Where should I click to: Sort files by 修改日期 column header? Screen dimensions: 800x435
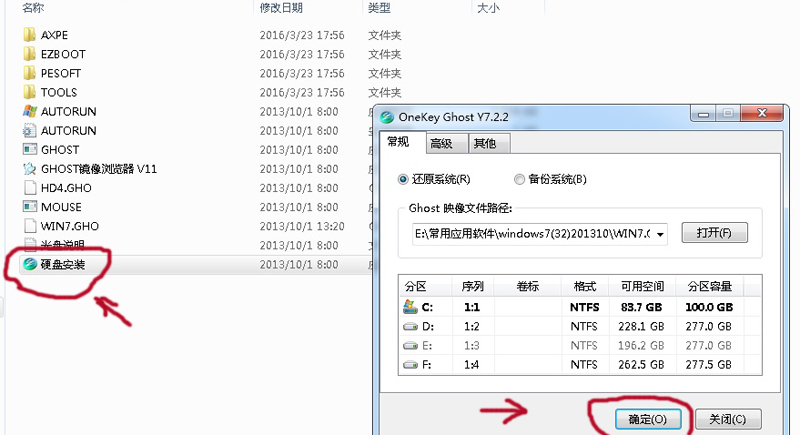(x=281, y=8)
